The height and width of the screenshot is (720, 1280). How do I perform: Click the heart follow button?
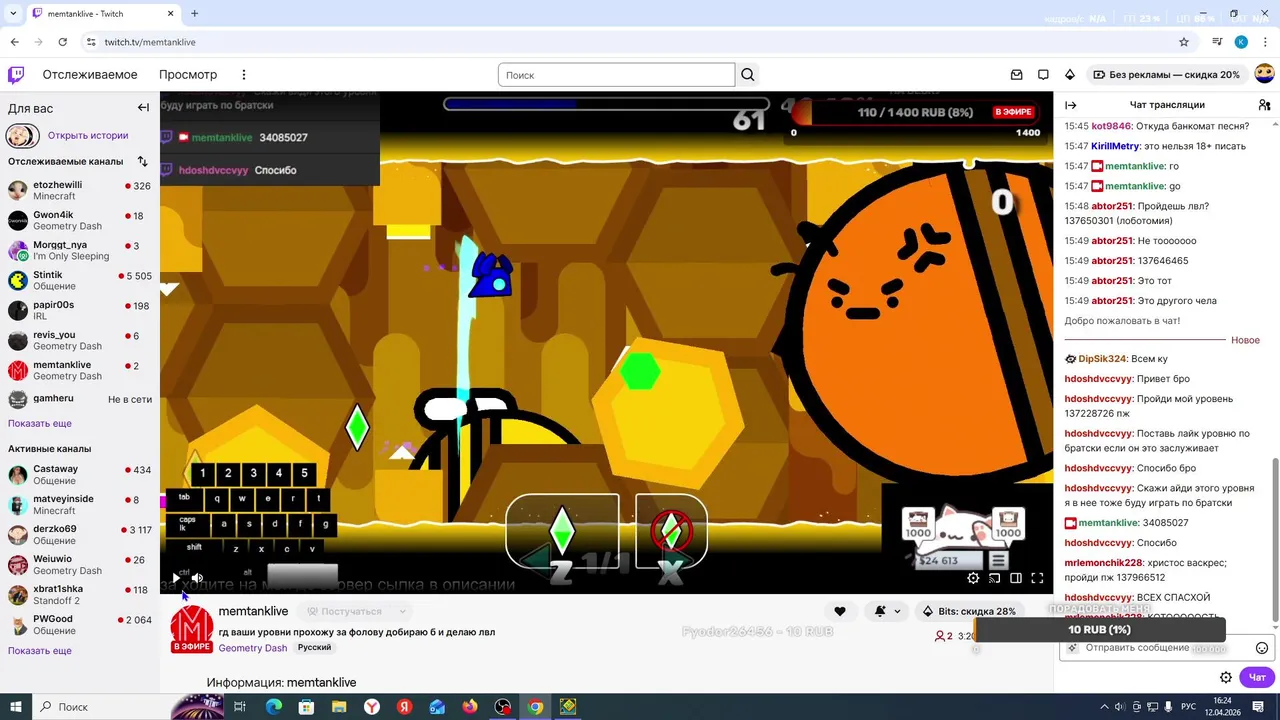click(x=840, y=611)
